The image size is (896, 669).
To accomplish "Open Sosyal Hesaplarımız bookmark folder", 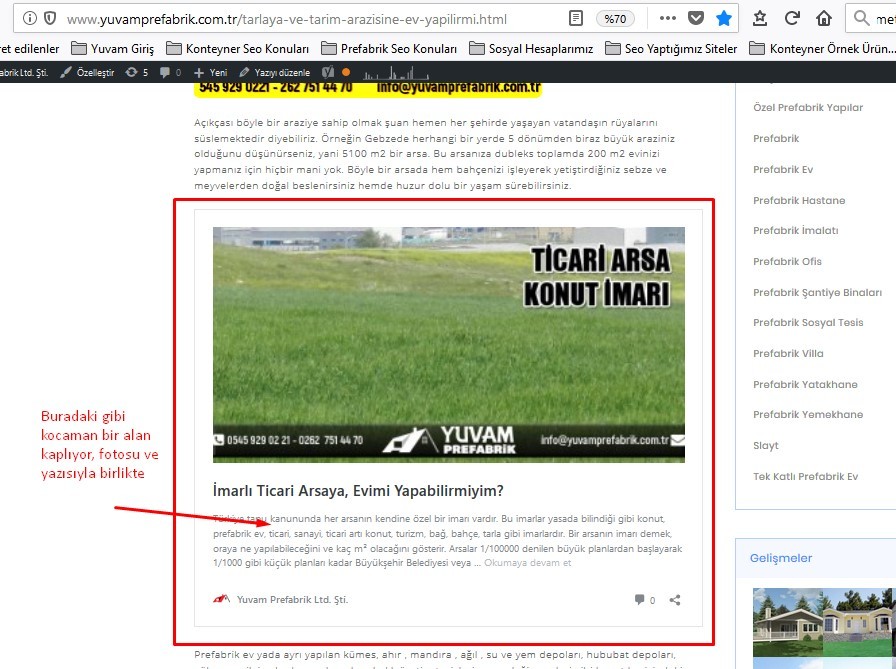I will pos(531,49).
